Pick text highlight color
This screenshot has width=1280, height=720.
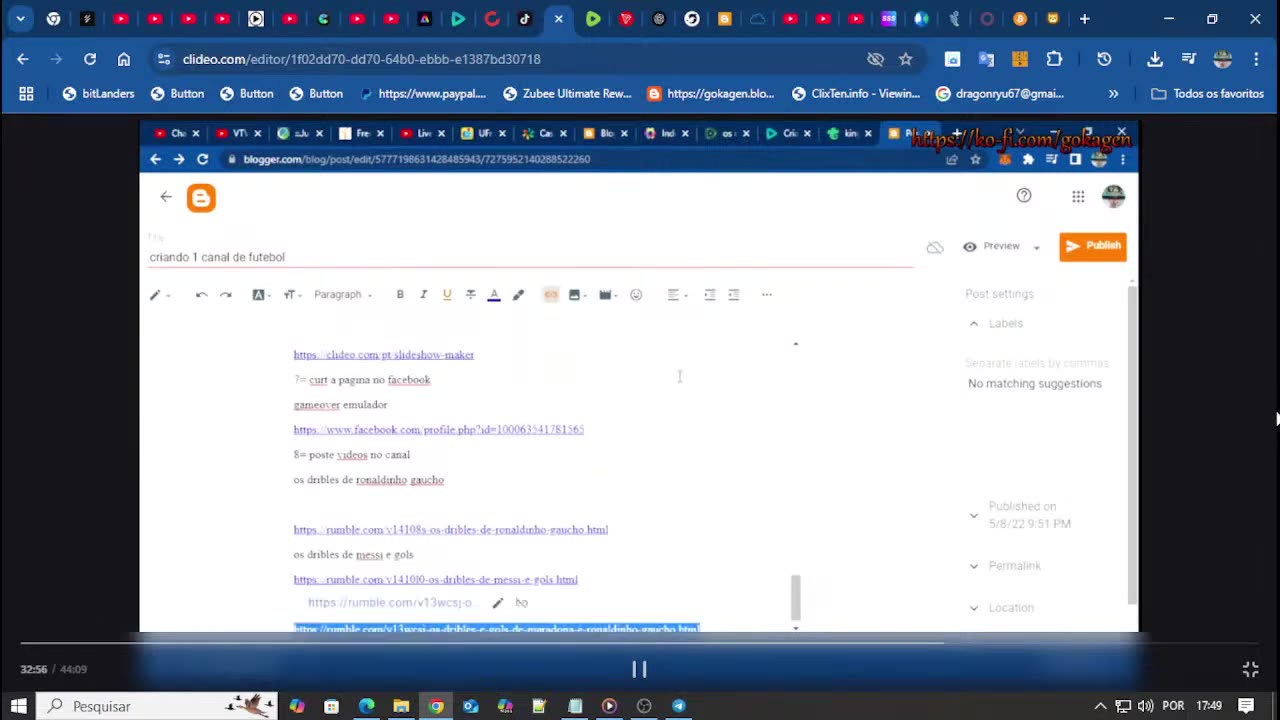518,295
